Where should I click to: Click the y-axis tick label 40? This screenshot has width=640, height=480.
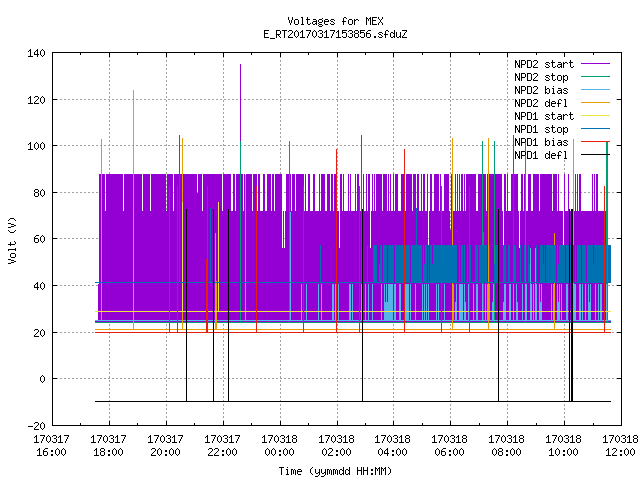point(39,286)
